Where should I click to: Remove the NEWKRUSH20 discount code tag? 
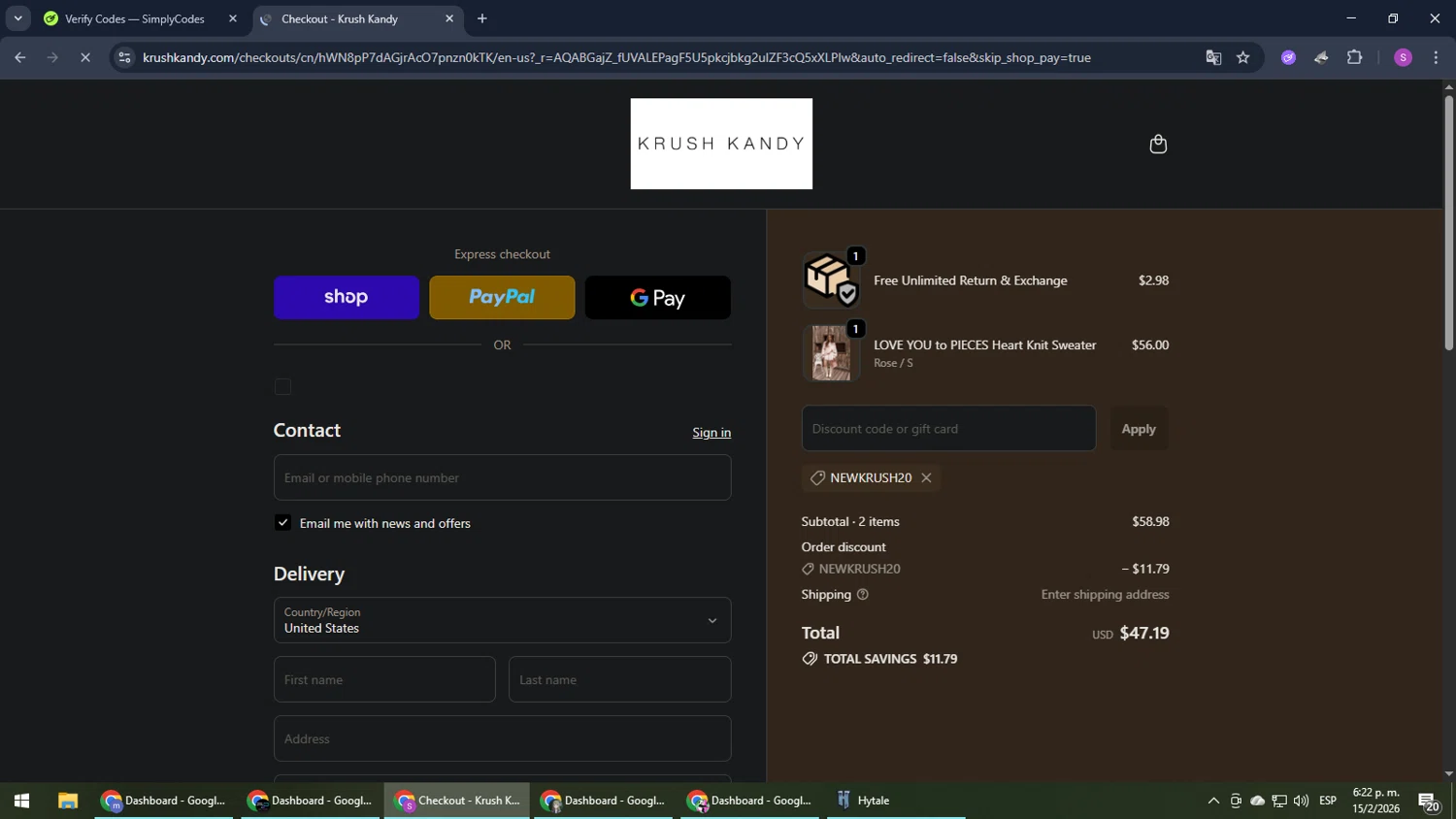point(926,477)
